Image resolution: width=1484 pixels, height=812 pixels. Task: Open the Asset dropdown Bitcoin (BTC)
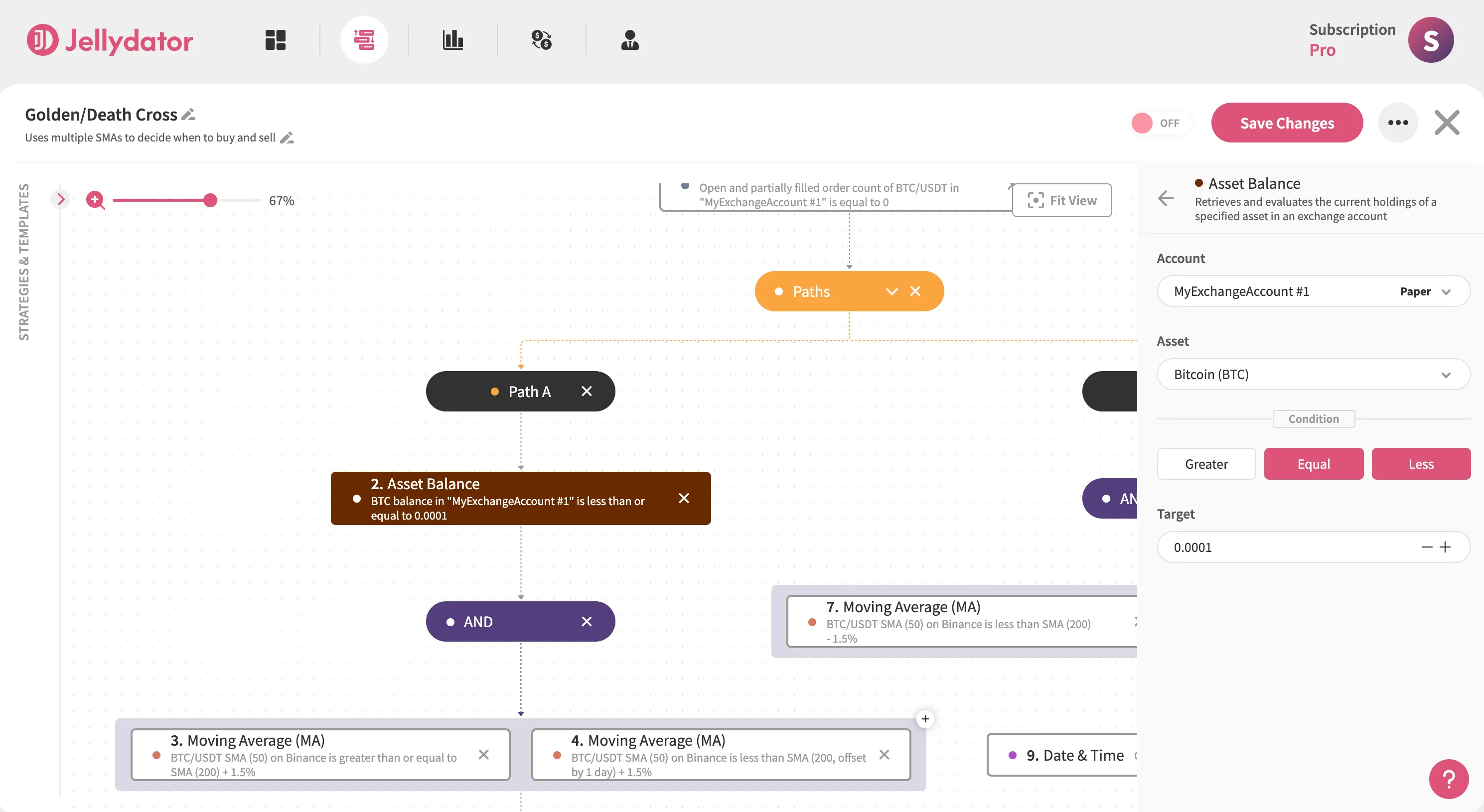(x=1314, y=374)
